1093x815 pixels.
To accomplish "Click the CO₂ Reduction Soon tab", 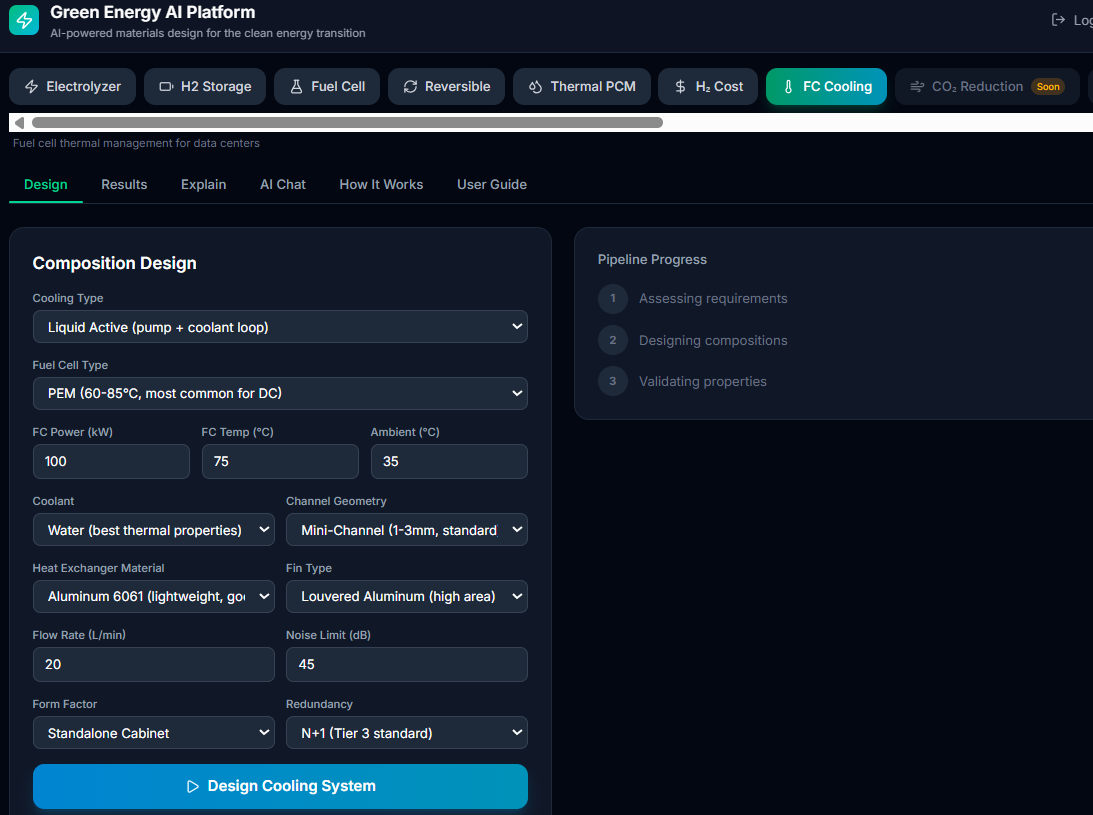I will pyautogui.click(x=986, y=86).
